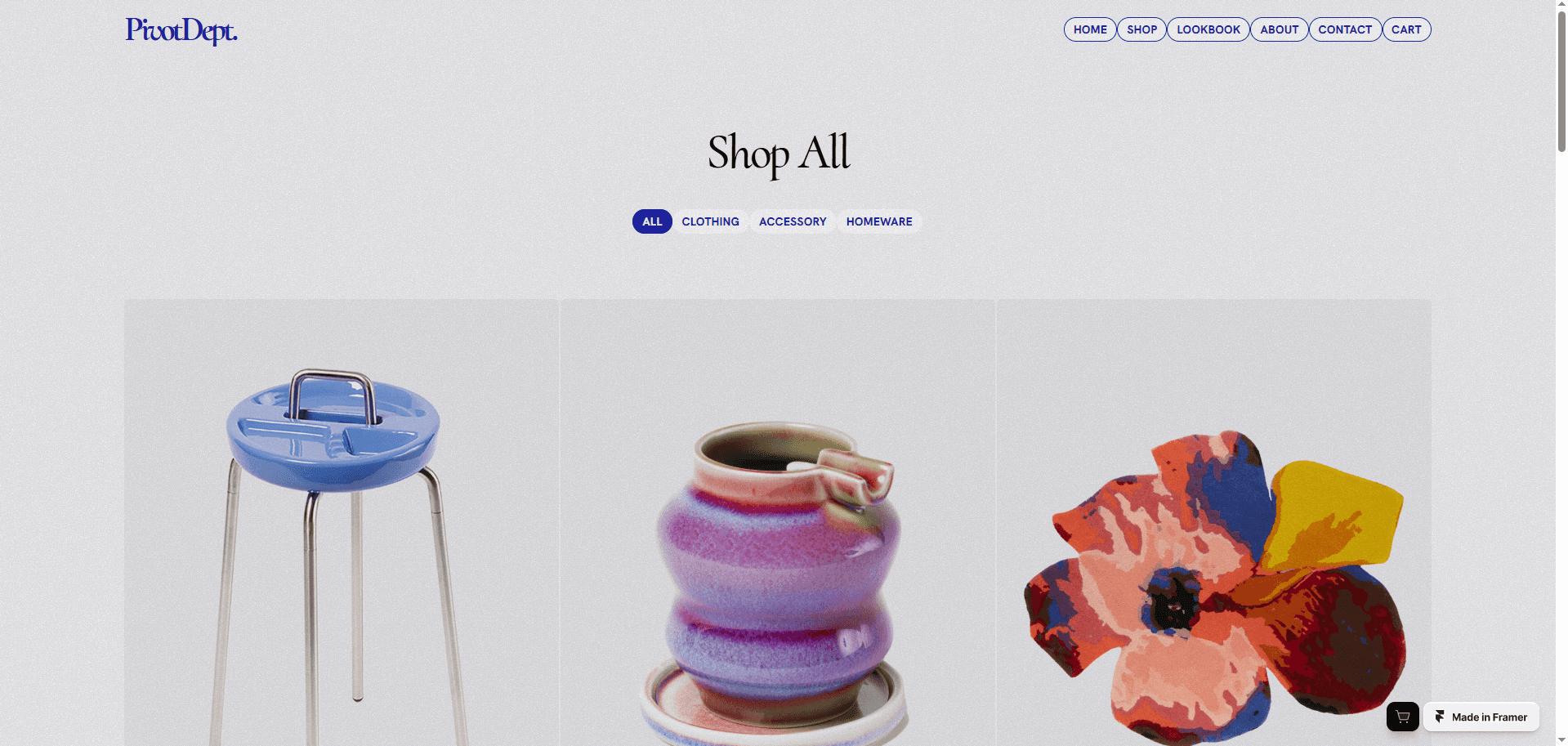The width and height of the screenshot is (1568, 746).
Task: Open the purple ceramic vase product
Action: (x=777, y=523)
